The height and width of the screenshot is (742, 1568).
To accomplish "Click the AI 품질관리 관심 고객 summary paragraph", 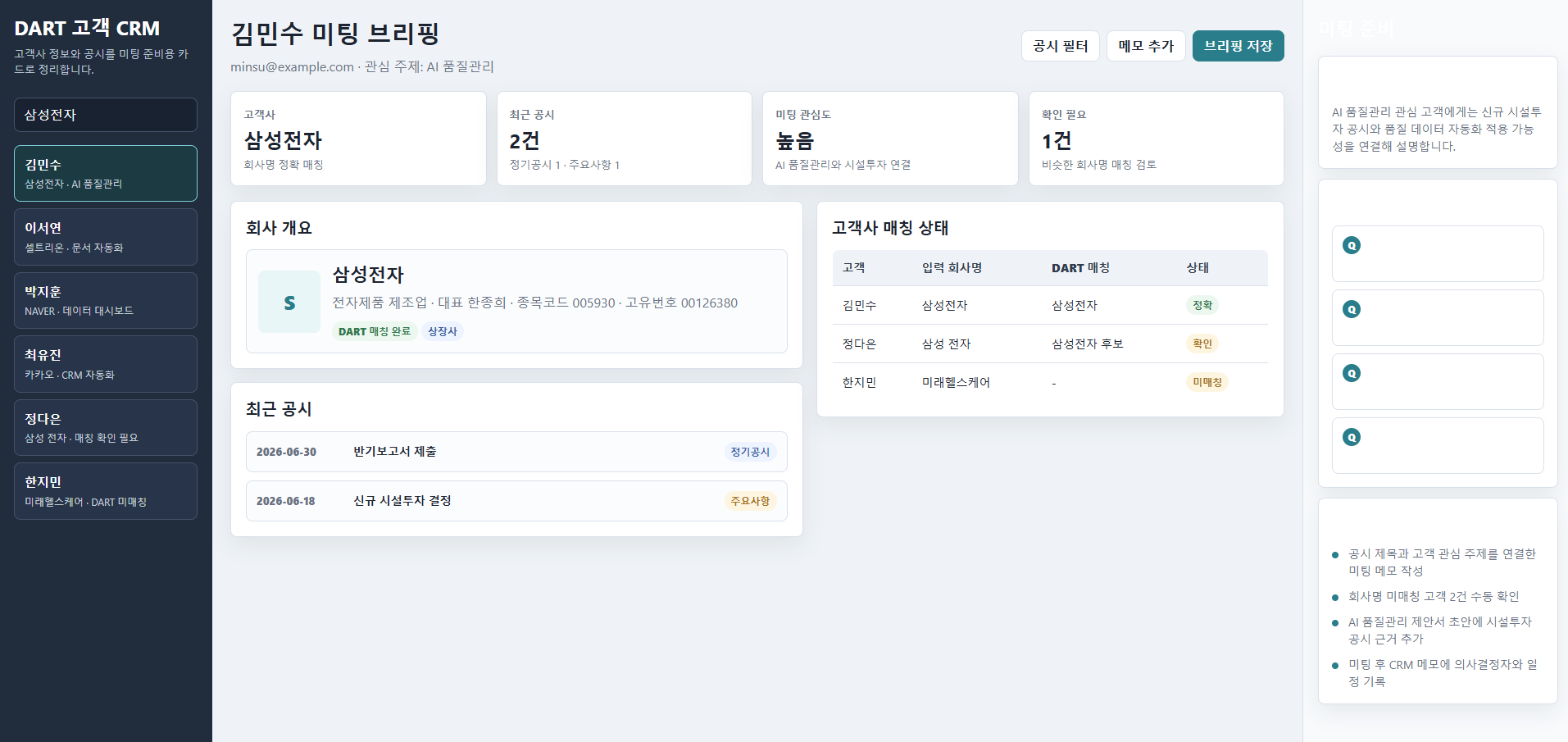I will [1437, 129].
